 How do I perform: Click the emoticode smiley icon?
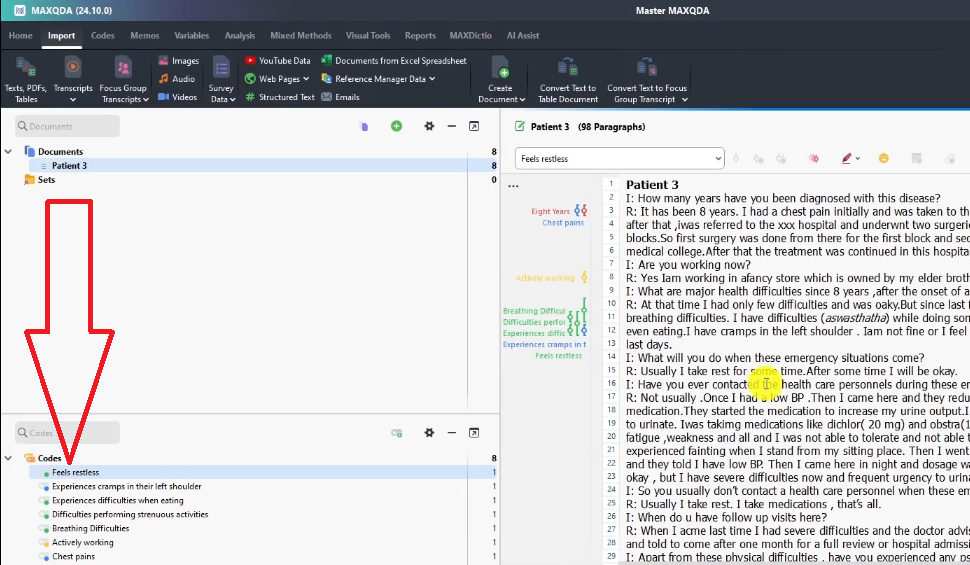[x=884, y=158]
